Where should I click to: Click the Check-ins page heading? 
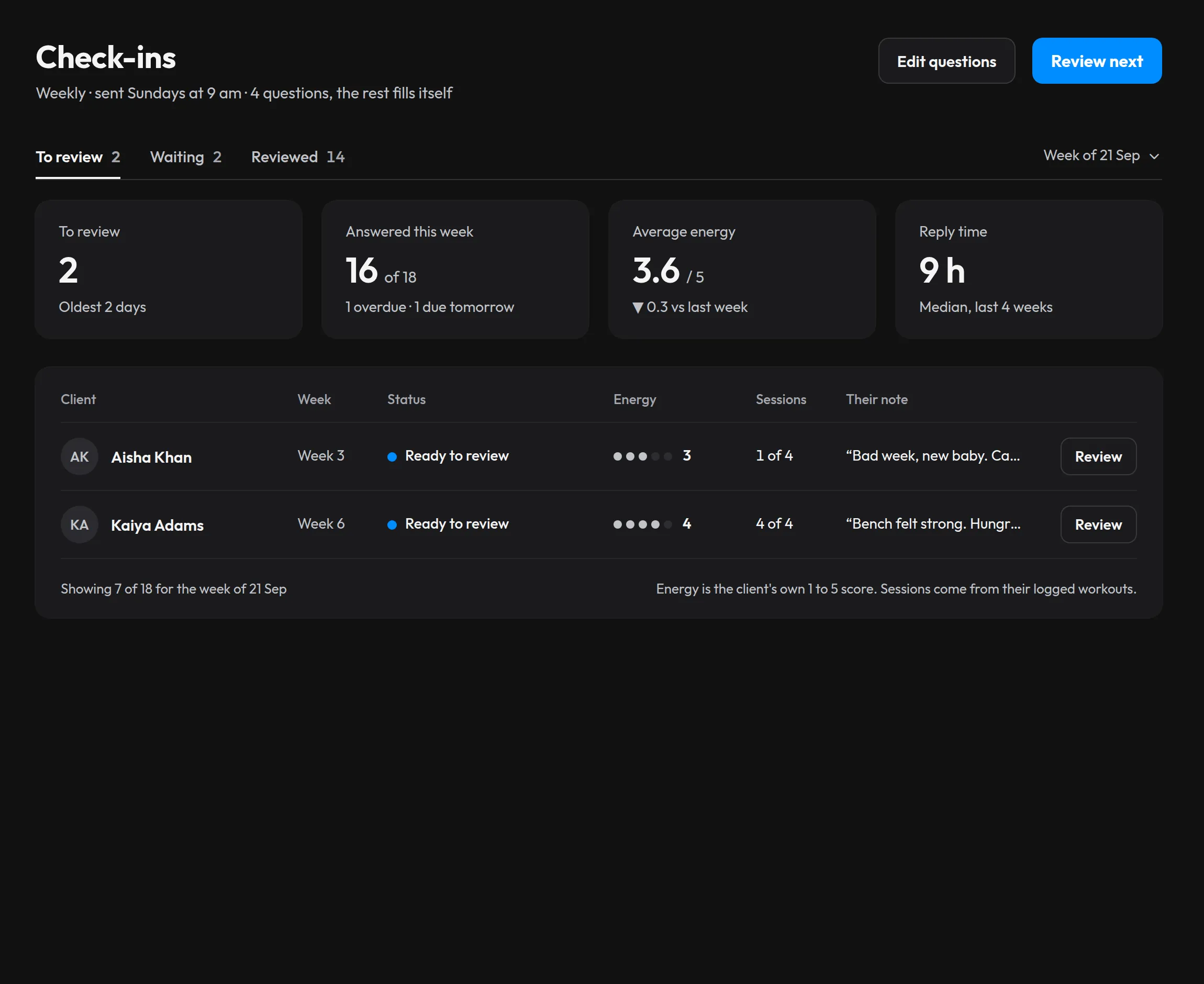click(x=106, y=58)
